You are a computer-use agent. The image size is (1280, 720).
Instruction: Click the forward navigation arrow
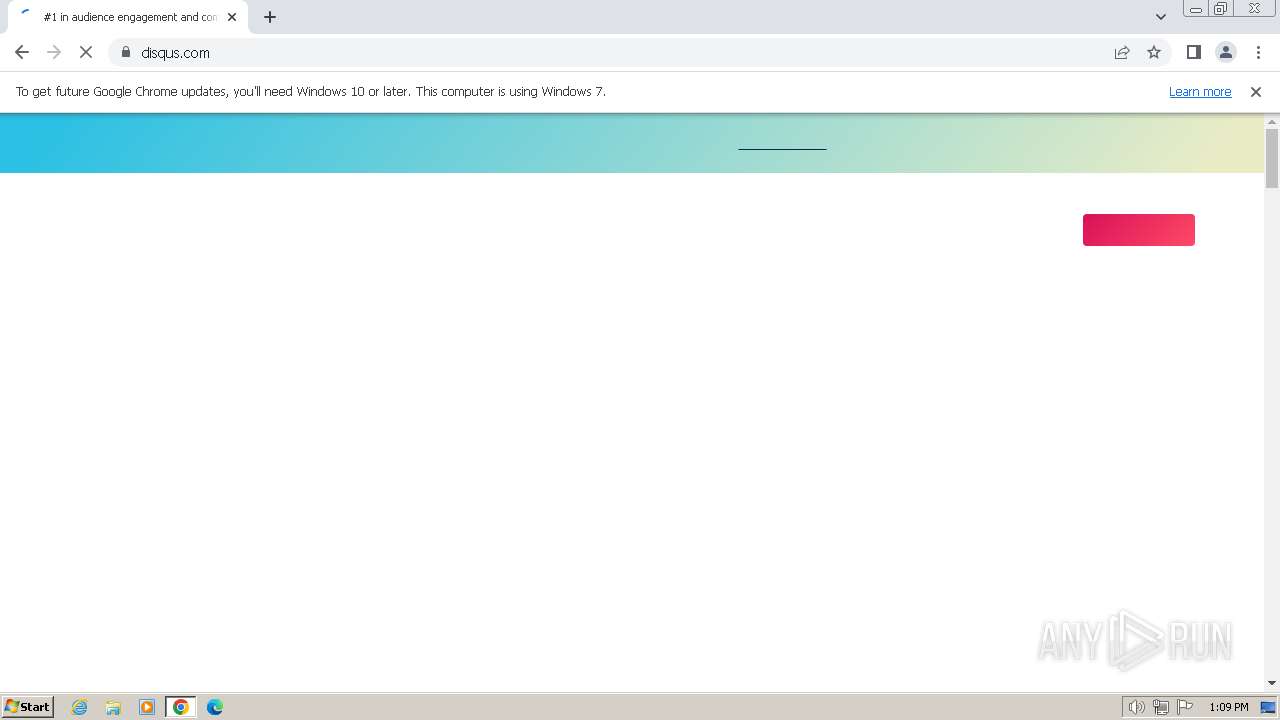tap(54, 52)
